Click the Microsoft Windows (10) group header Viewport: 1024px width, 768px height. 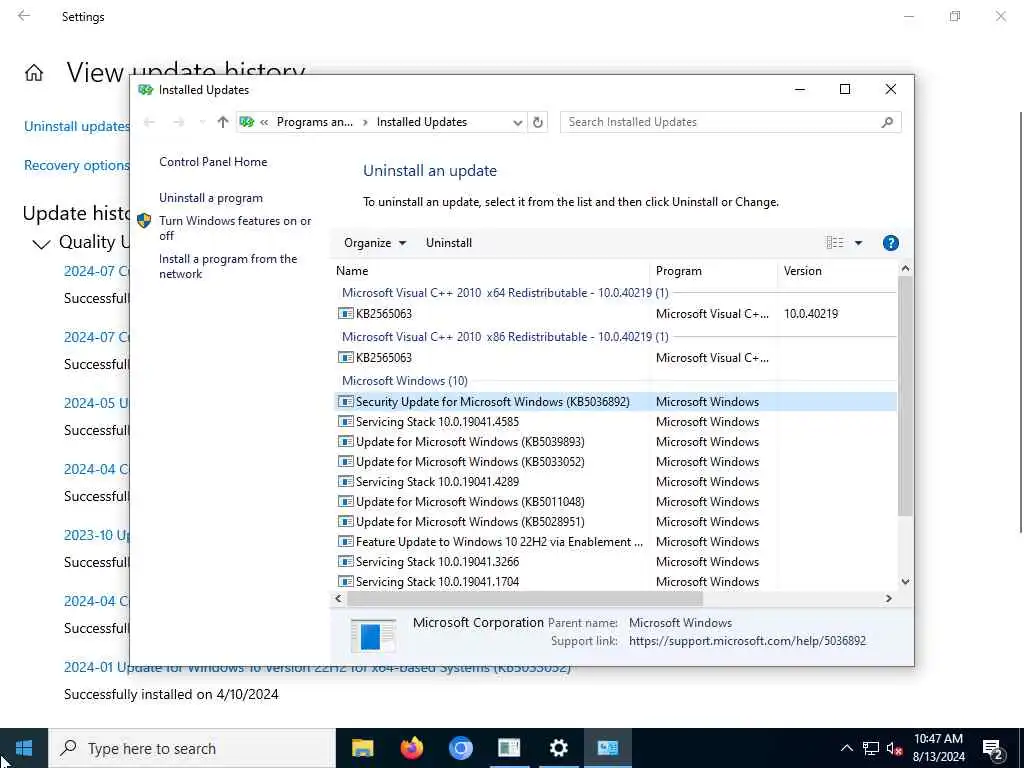405,381
